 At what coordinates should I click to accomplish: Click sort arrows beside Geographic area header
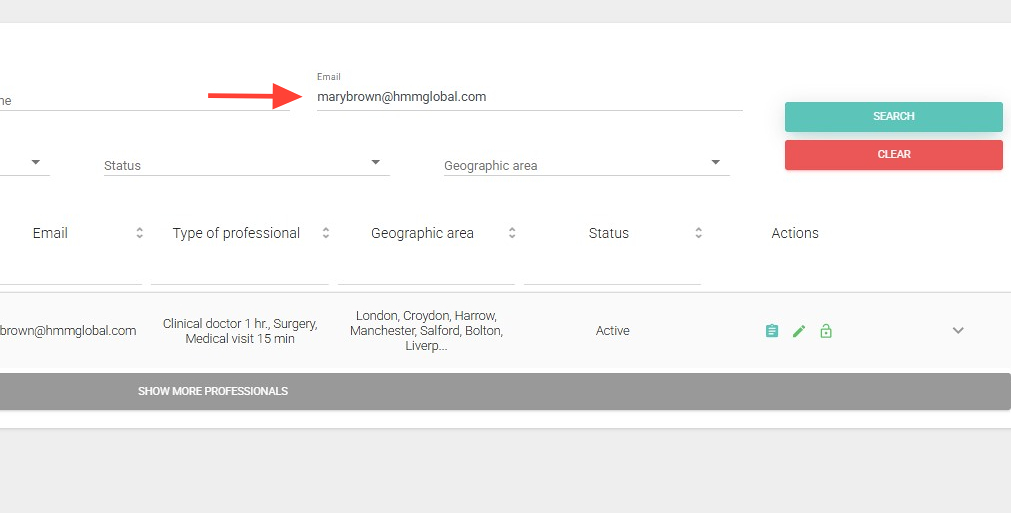pos(512,233)
